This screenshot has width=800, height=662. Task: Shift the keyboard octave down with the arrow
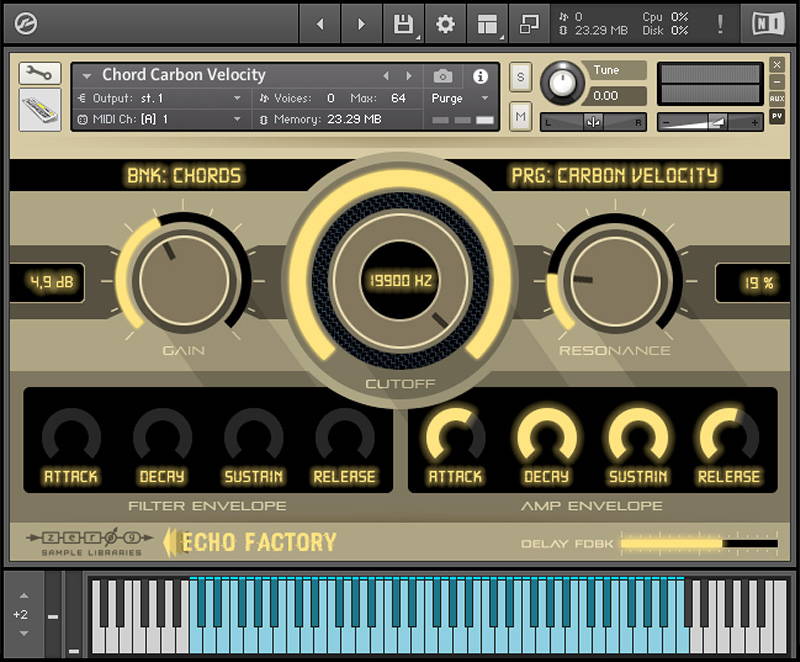[24, 633]
